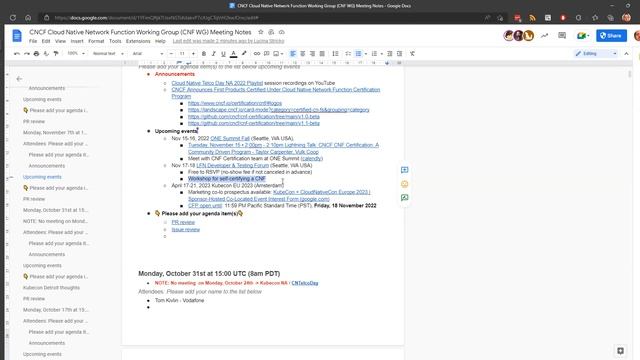
Task: Open the Normal text style dropdown
Action: 108,53
